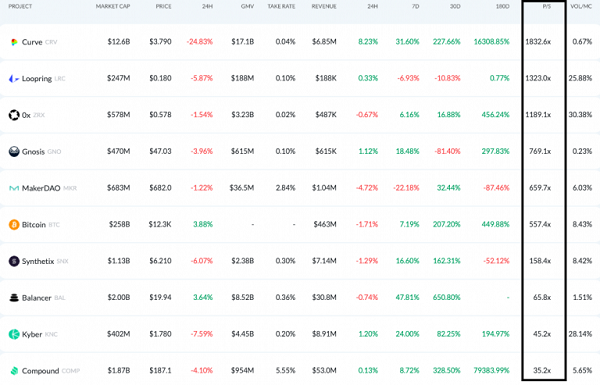Sort table by Market Cap column header

113,7
